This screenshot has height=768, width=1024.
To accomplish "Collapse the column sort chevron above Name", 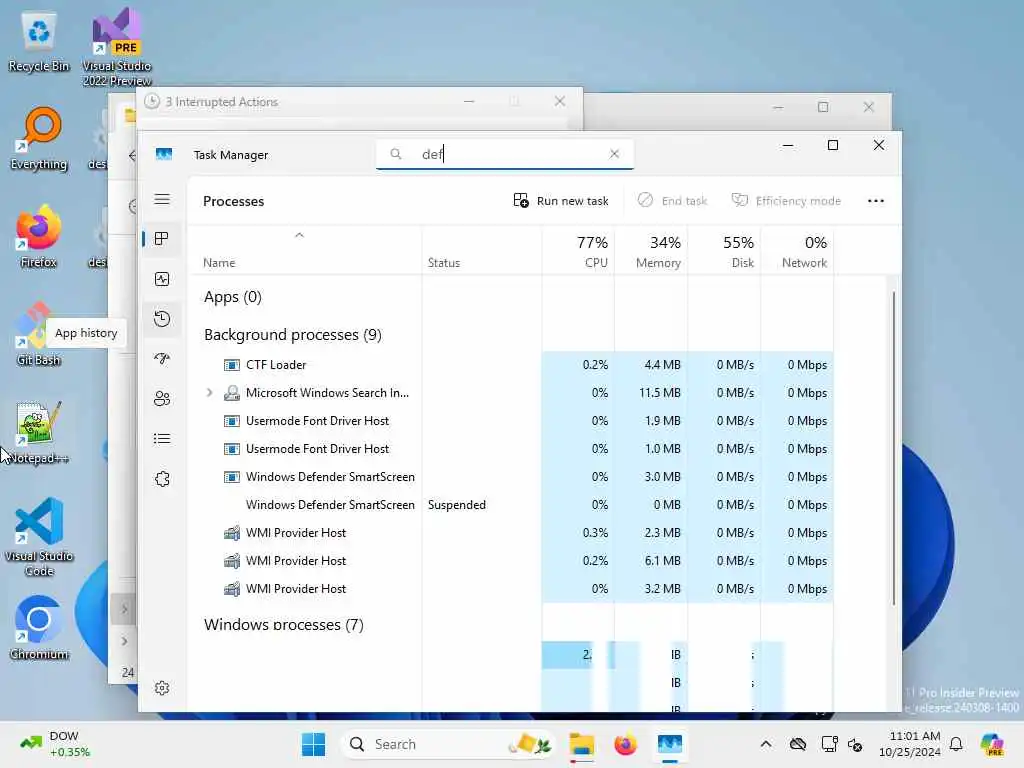I will click(299, 235).
